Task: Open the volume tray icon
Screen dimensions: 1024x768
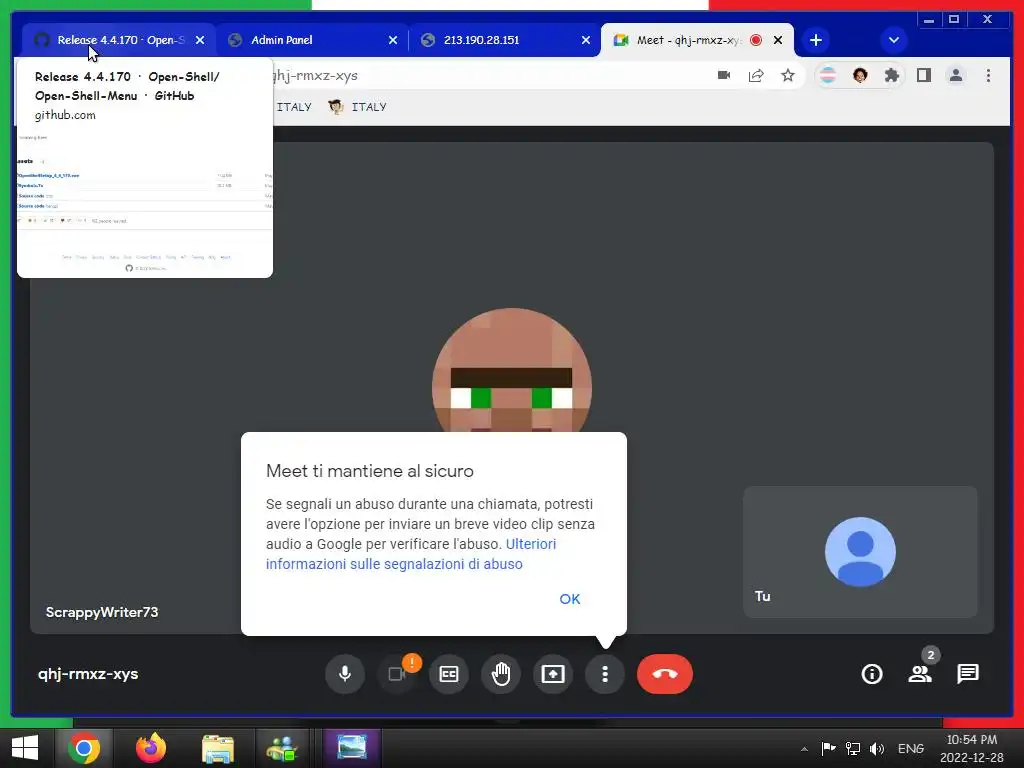Action: click(876, 748)
